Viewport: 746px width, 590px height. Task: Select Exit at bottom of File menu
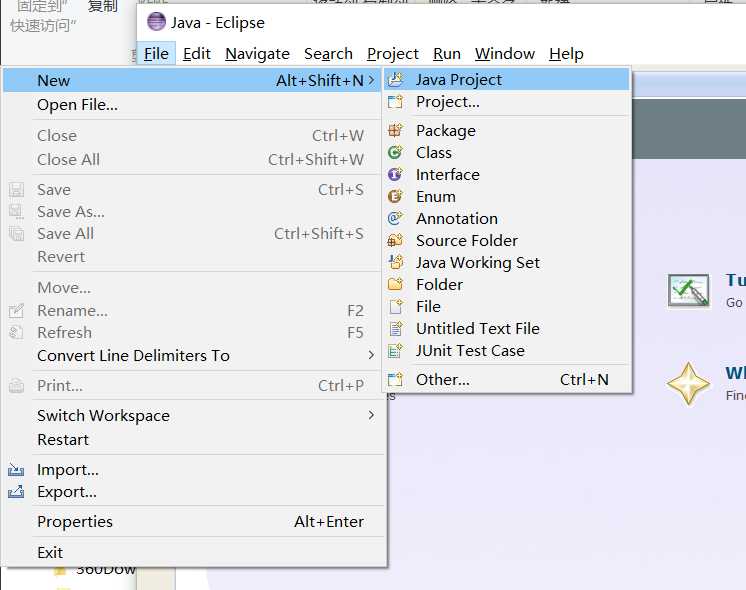[194, 552]
